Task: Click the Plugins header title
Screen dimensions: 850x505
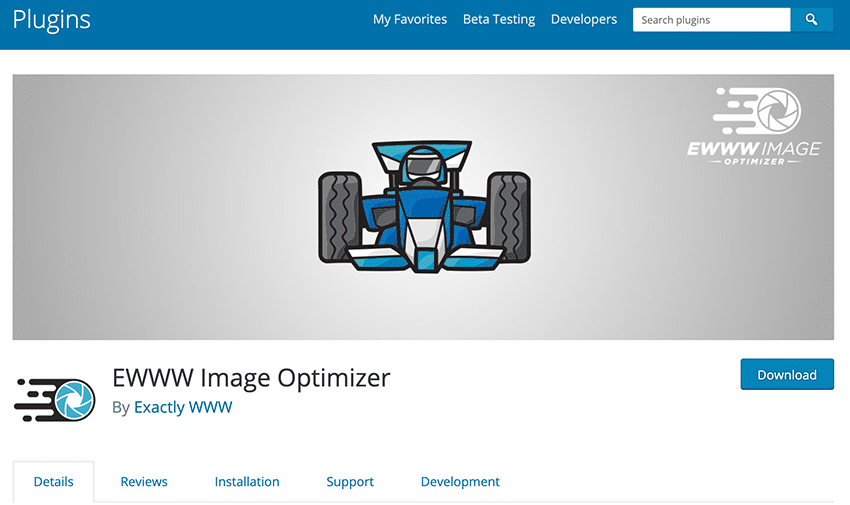Action: click(51, 20)
